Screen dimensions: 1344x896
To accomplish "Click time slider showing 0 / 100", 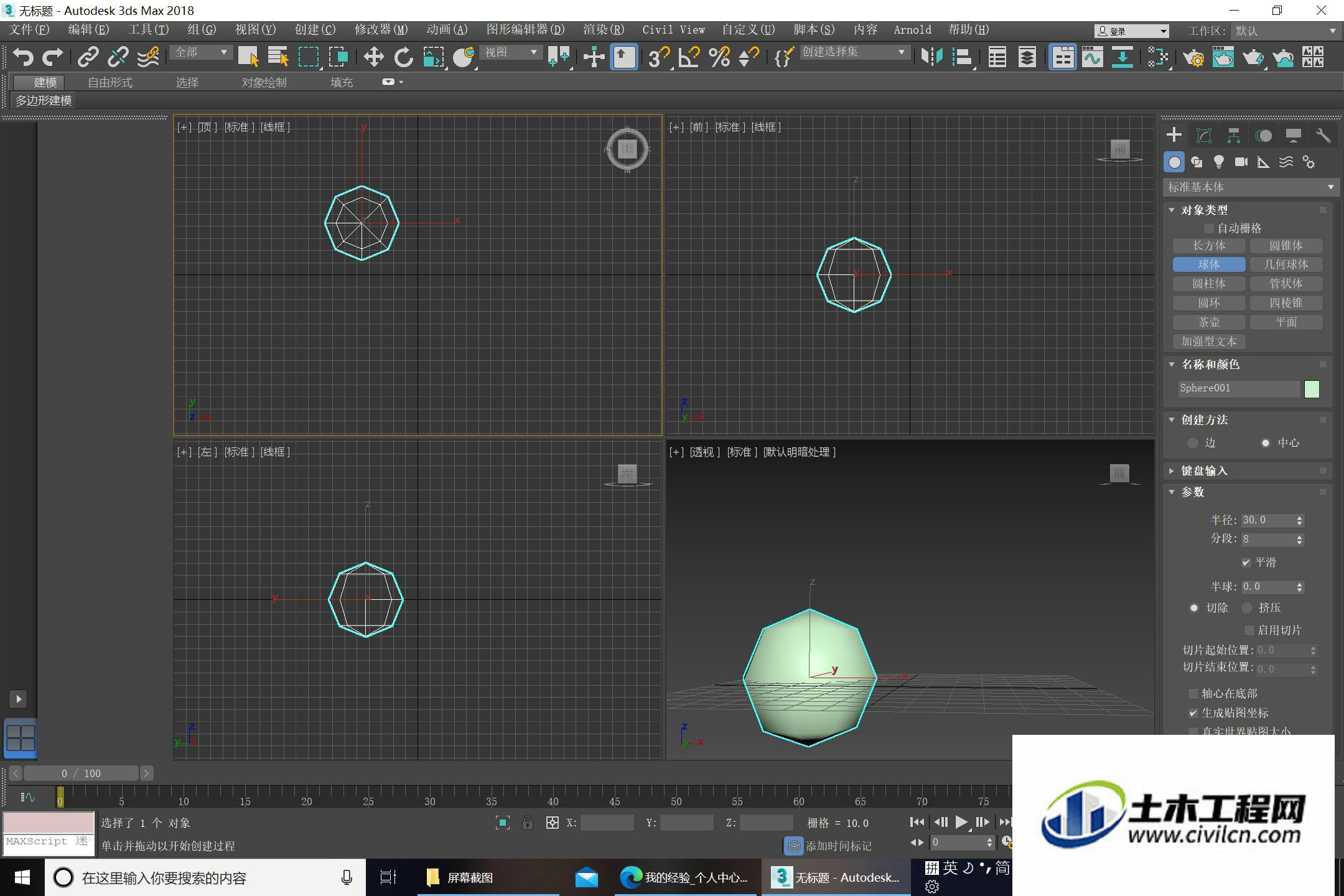I will coord(81,773).
